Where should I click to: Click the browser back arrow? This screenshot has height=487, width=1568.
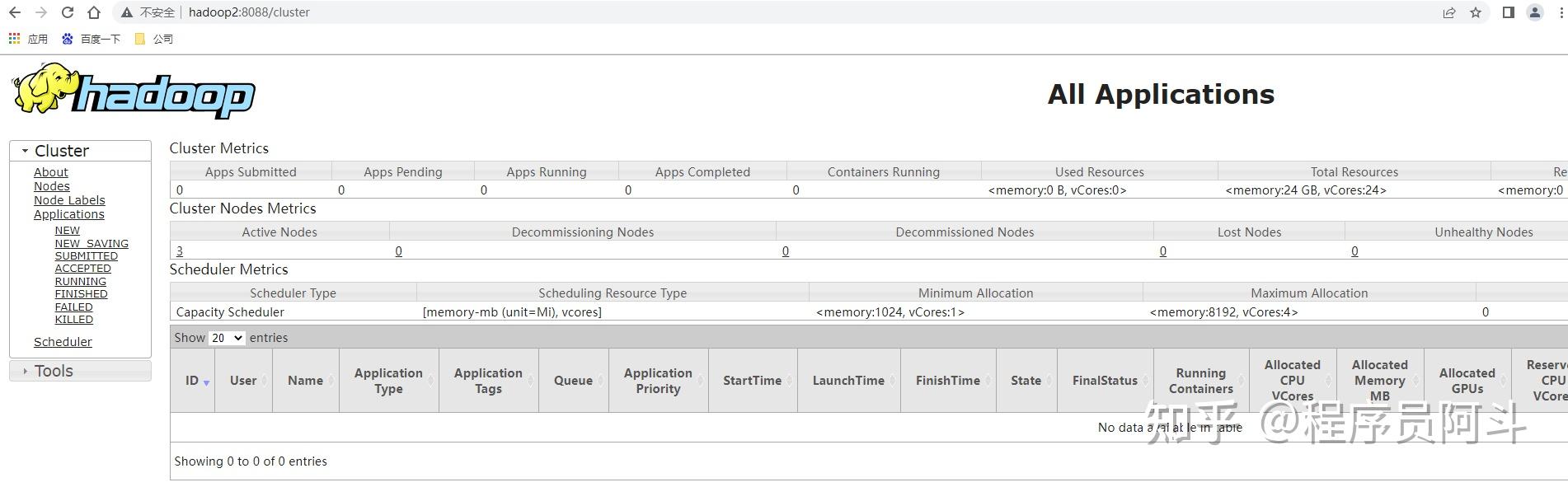click(x=15, y=12)
